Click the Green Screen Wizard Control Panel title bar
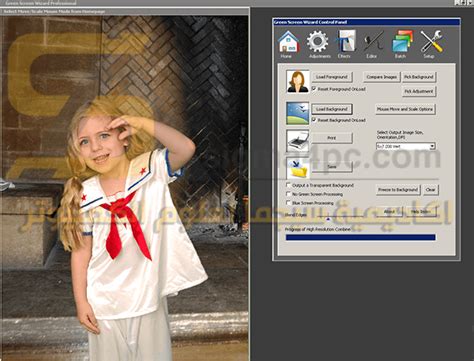The width and height of the screenshot is (474, 361). [x=366, y=22]
